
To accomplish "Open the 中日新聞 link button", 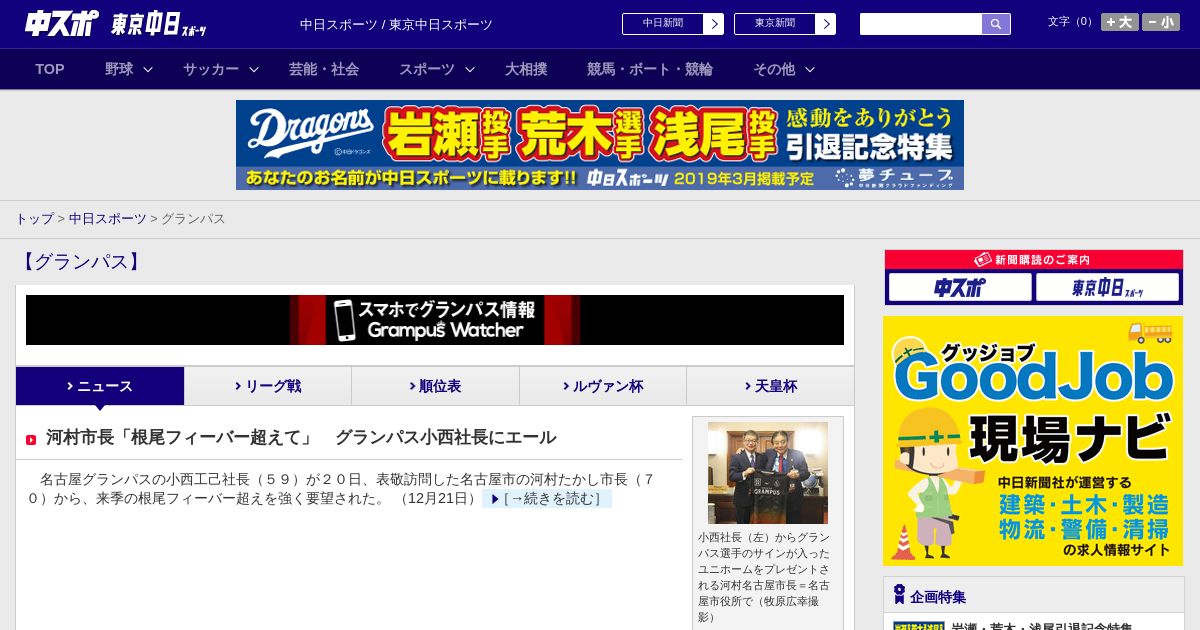I will click(663, 24).
